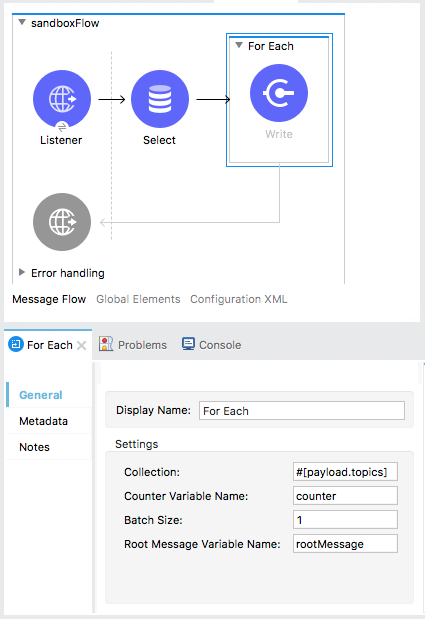Click the Collection expression field
Screen dimensions: 425x619
tap(345, 472)
